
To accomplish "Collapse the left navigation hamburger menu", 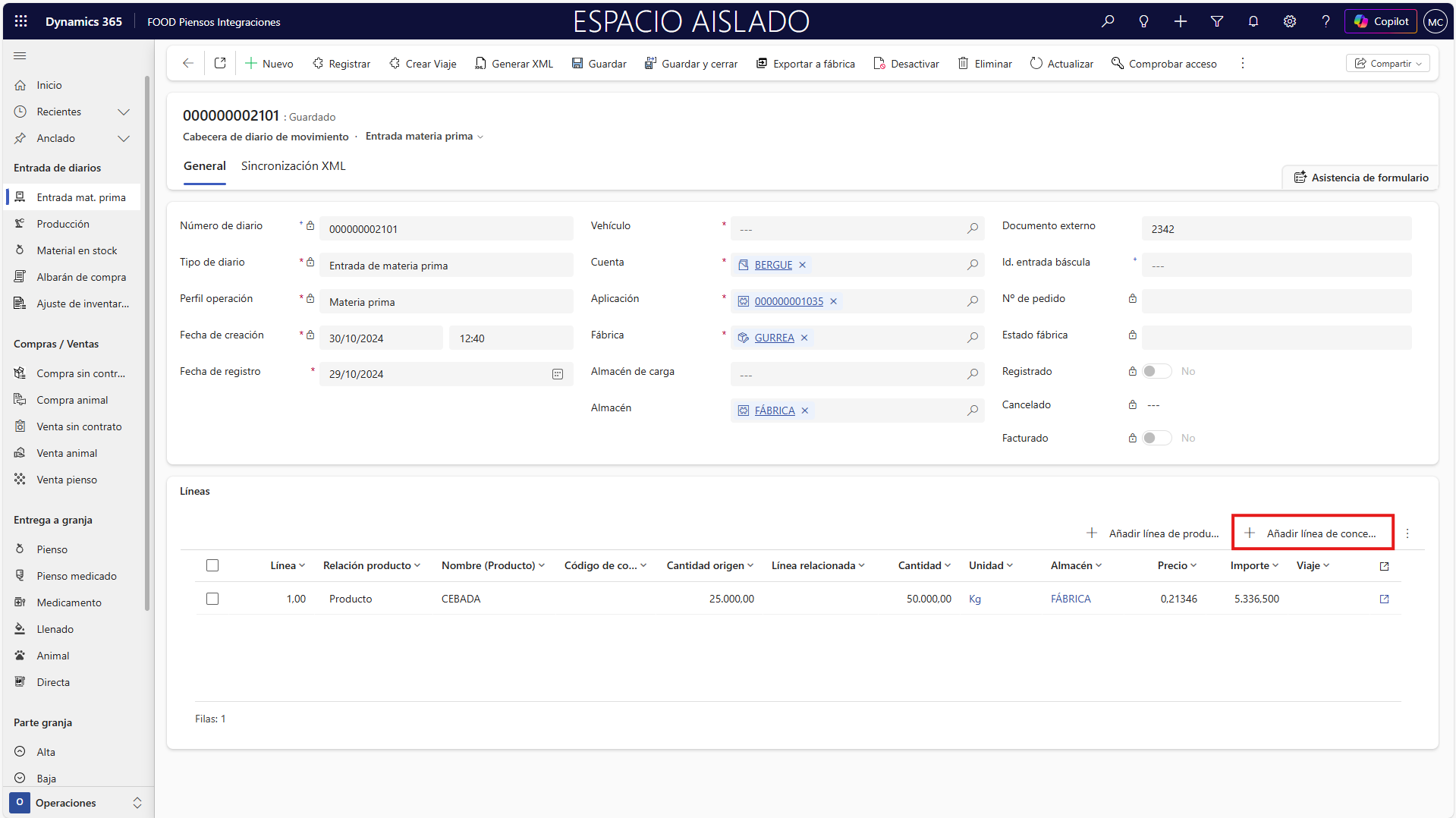I will 20,56.
